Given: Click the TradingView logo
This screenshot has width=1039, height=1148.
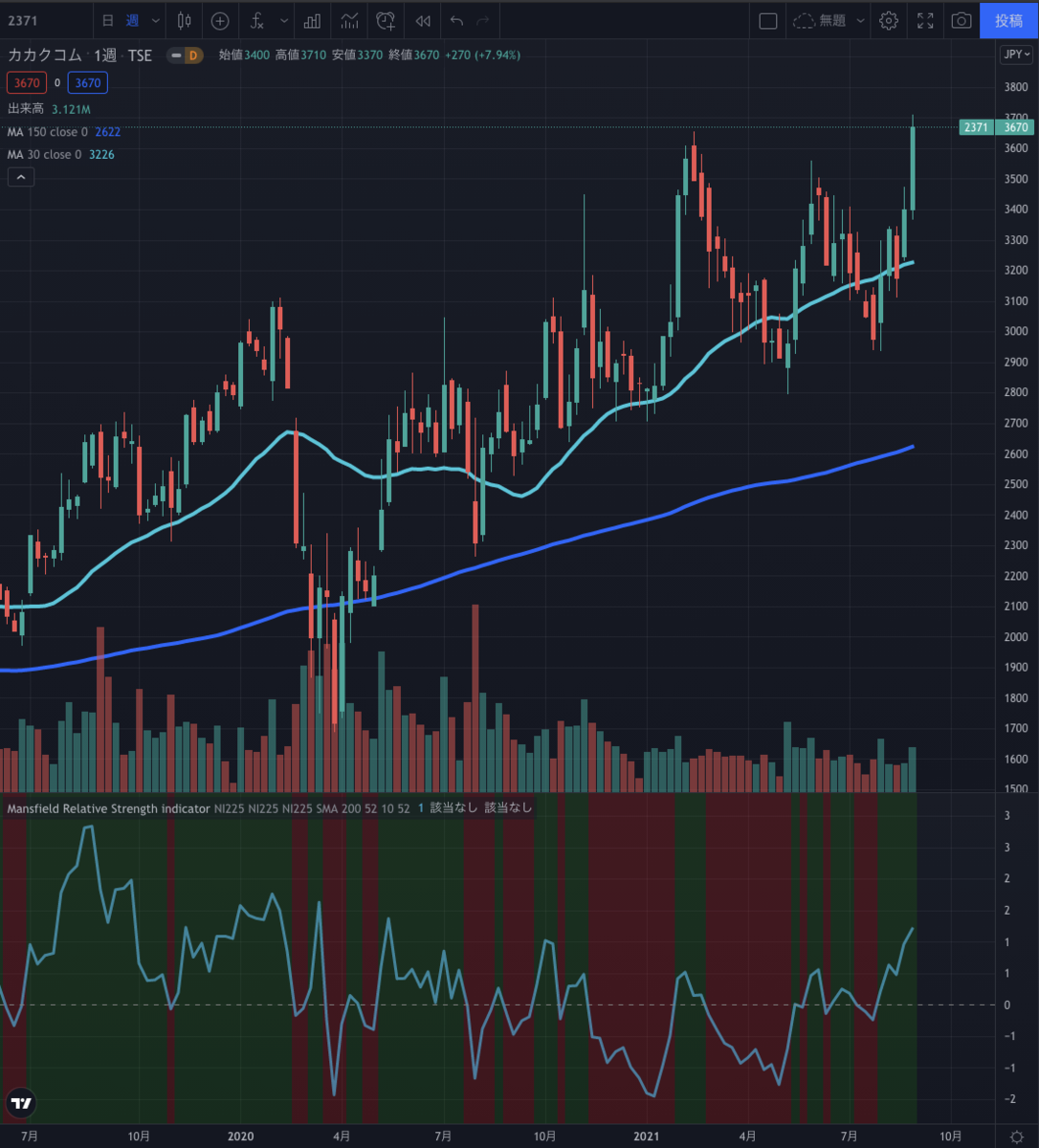Looking at the screenshot, I should click(x=20, y=1103).
